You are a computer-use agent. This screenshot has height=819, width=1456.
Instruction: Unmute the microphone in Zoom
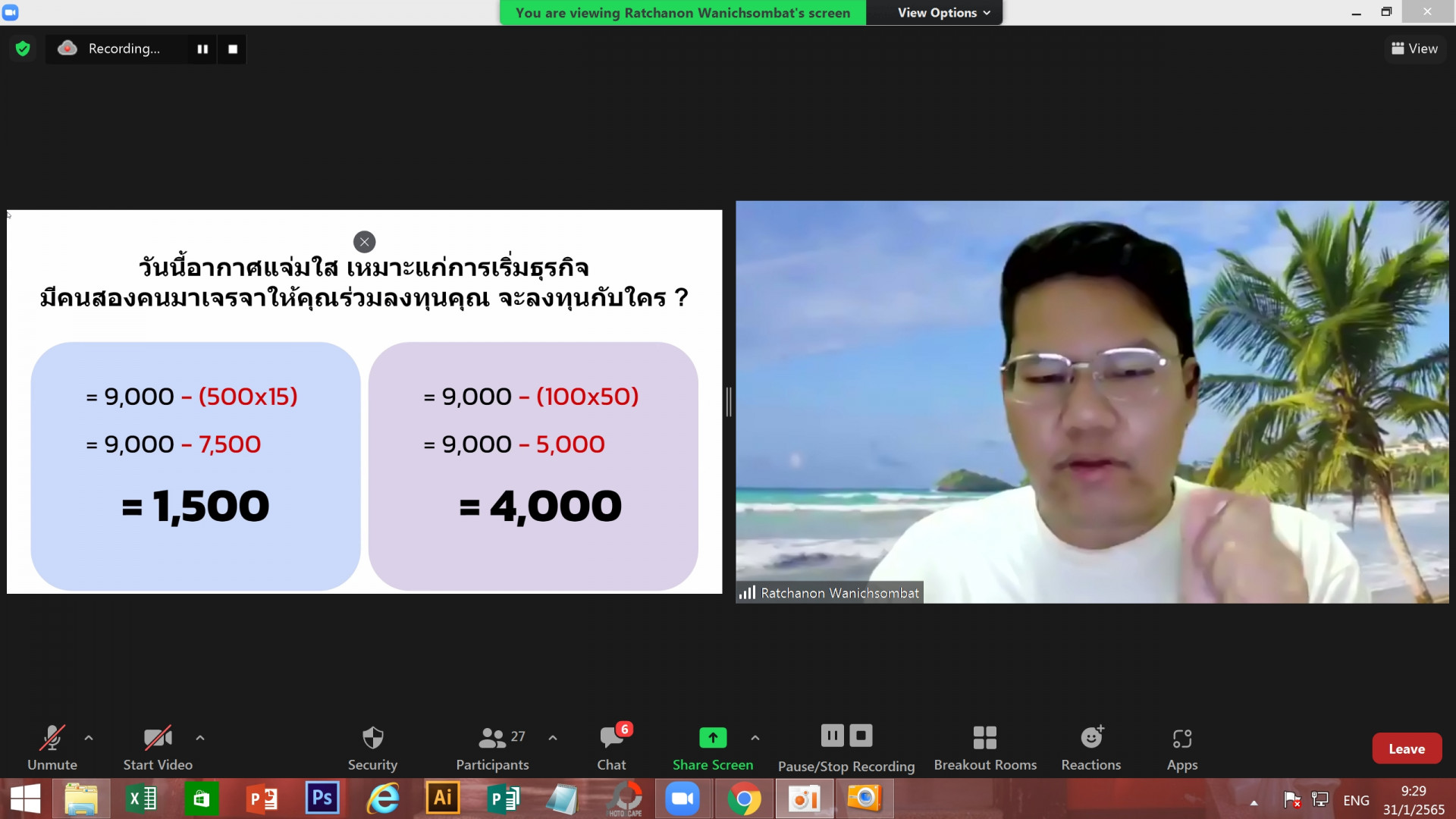click(52, 748)
